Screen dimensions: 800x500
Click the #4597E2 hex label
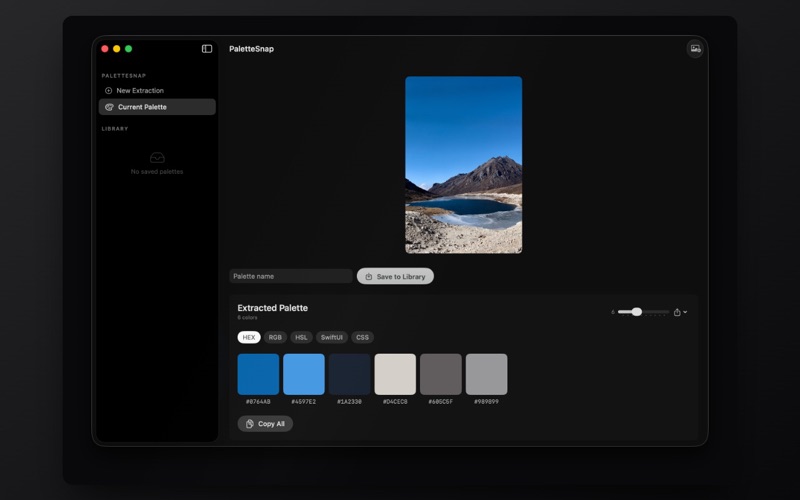point(304,402)
